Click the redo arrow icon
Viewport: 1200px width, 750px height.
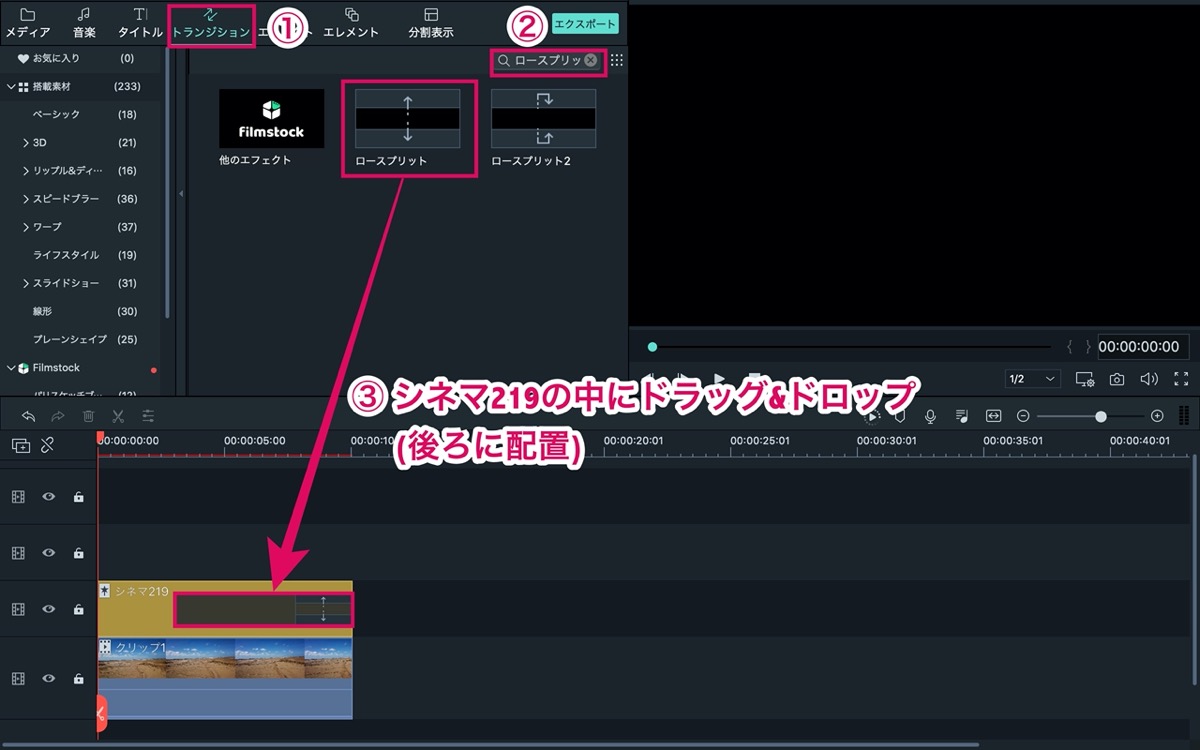[58, 416]
